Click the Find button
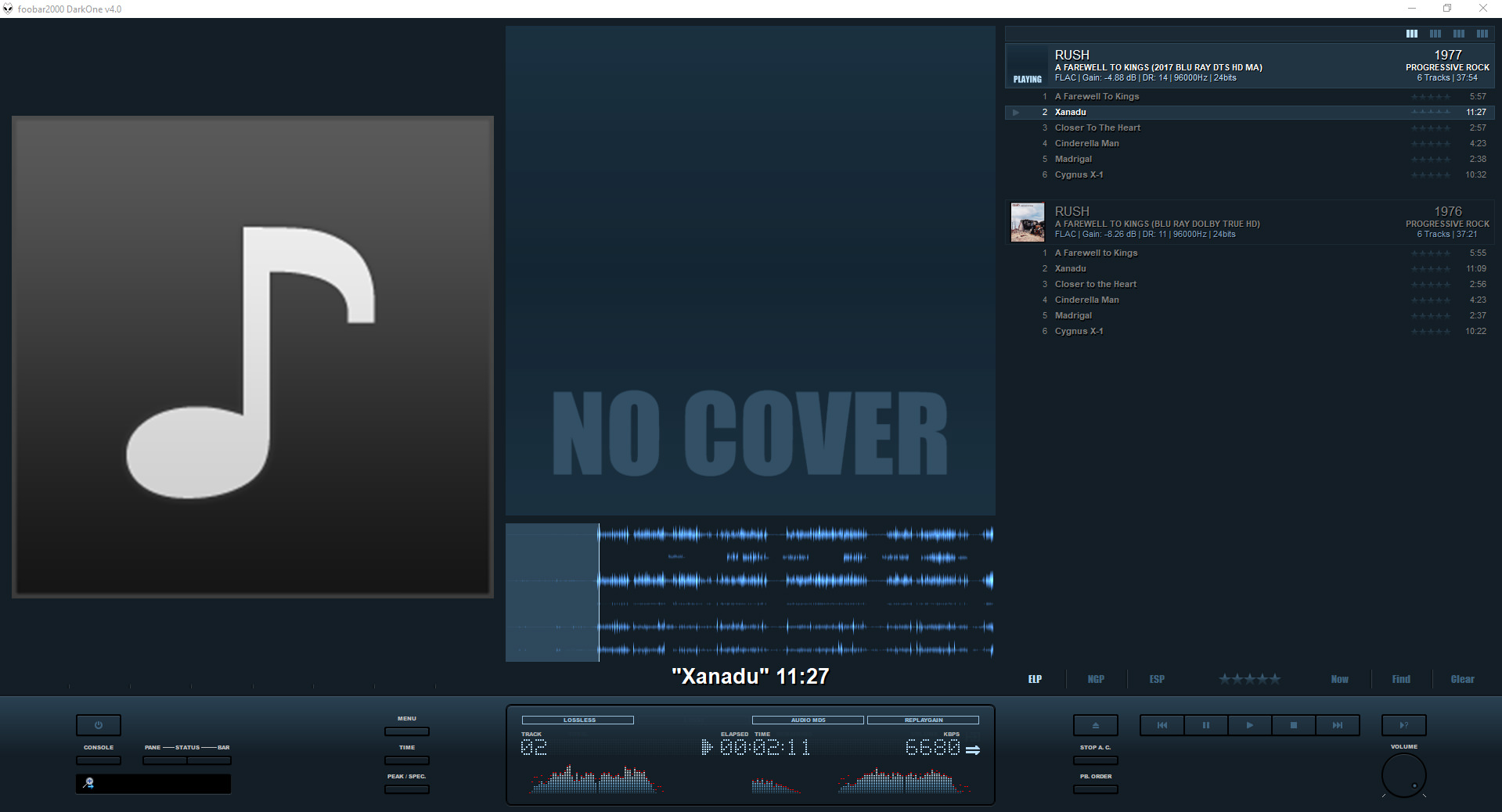The height and width of the screenshot is (812, 1502). pyautogui.click(x=1401, y=679)
